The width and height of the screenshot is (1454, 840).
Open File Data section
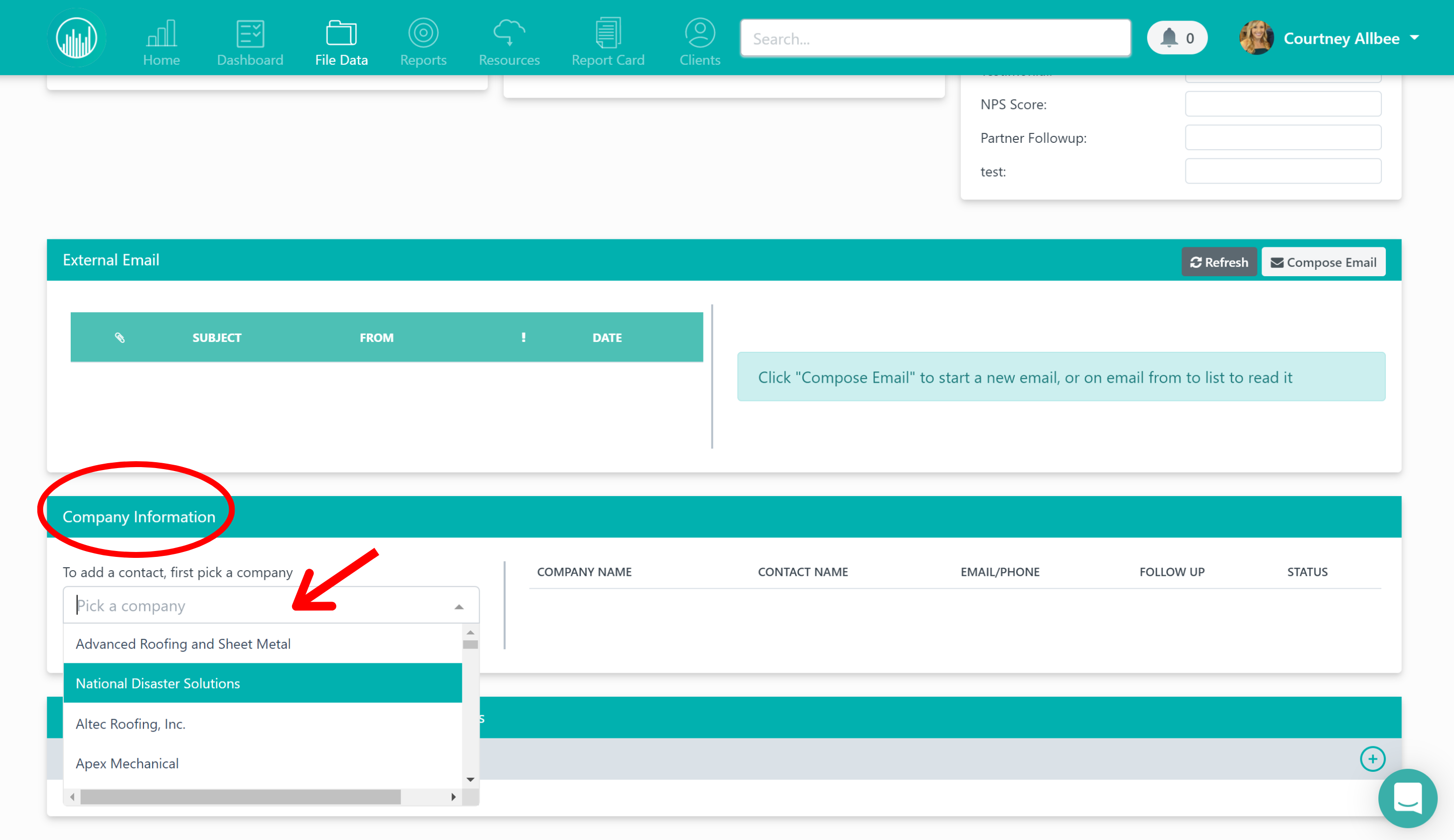point(341,43)
